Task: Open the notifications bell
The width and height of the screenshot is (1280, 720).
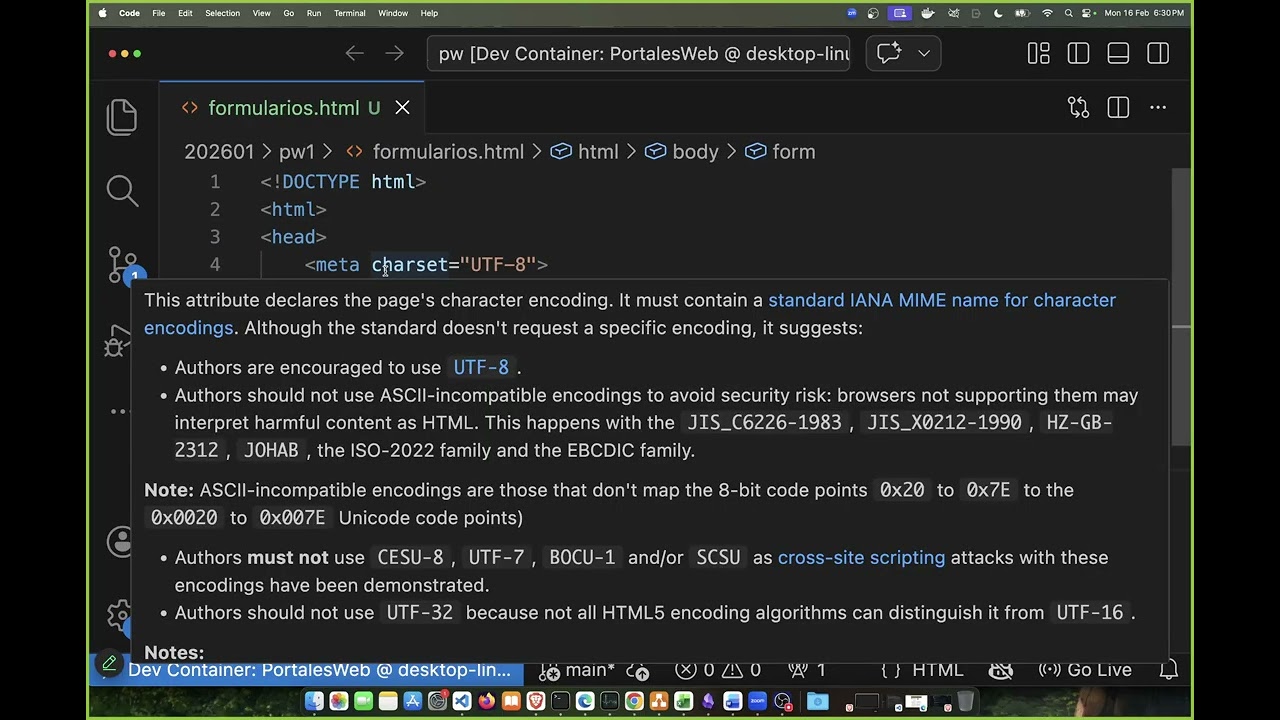Action: [x=1167, y=669]
